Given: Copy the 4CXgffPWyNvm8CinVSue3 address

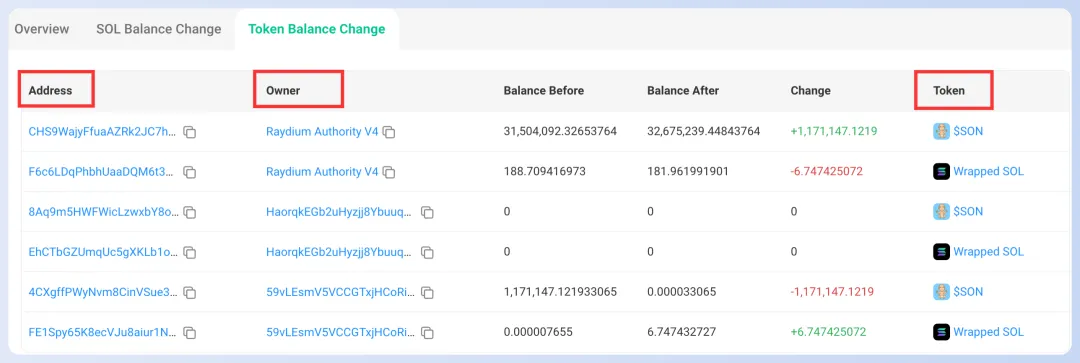Looking at the screenshot, I should click(189, 293).
